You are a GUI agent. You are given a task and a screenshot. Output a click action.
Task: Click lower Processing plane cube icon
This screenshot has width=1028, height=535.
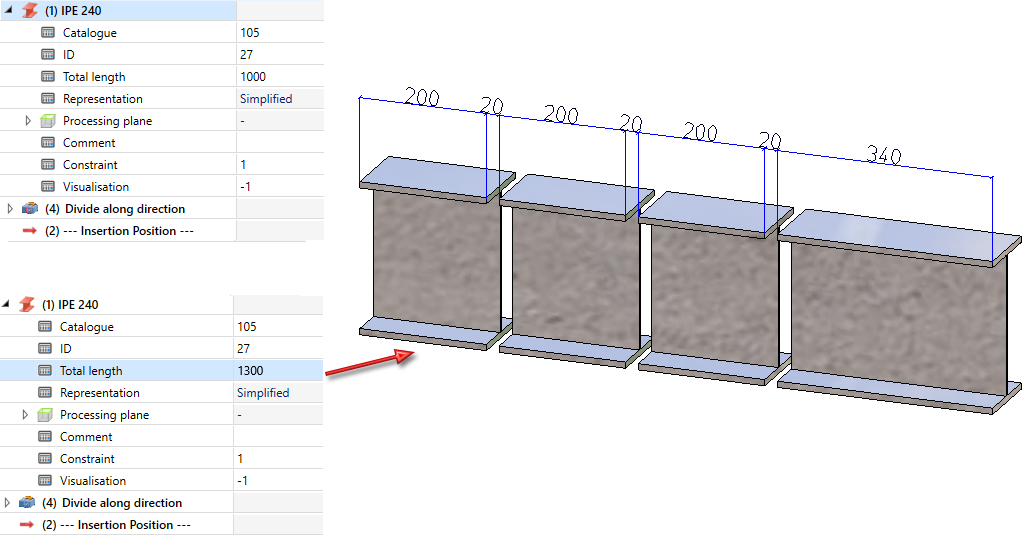click(45, 414)
